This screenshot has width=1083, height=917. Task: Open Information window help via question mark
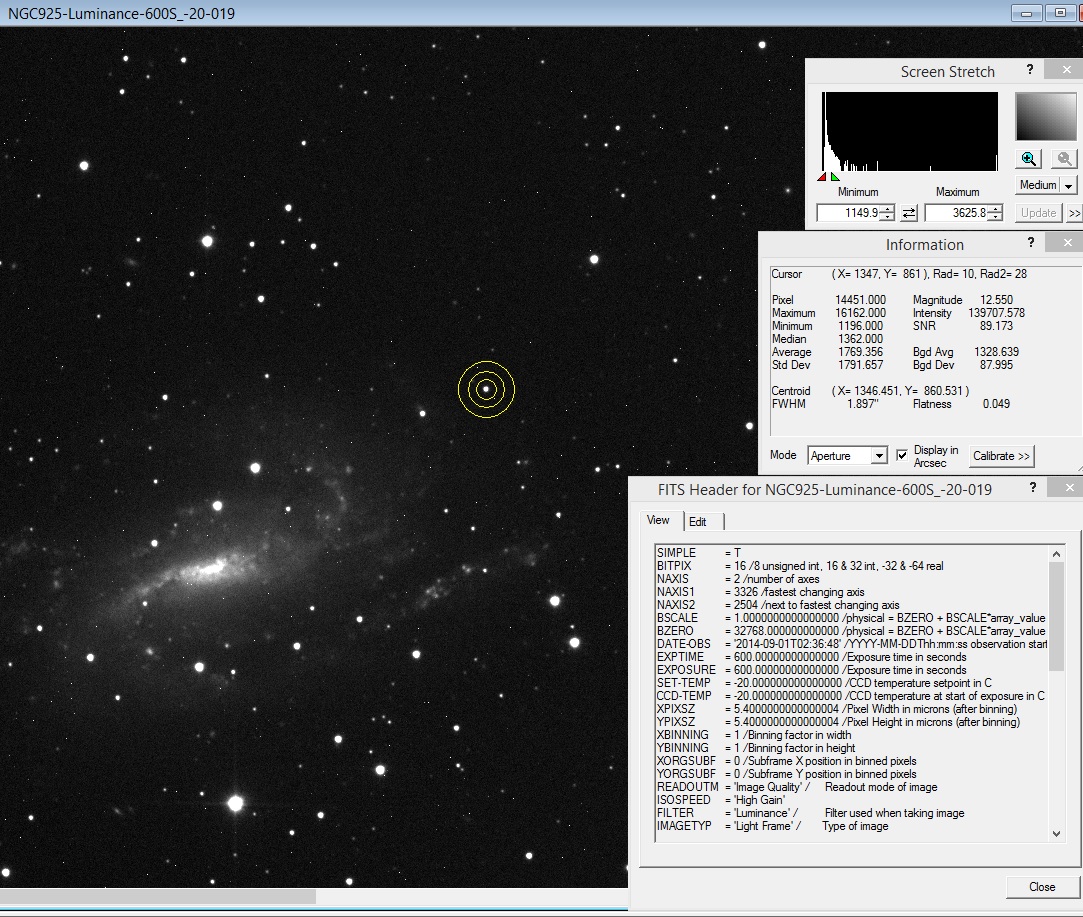1030,243
